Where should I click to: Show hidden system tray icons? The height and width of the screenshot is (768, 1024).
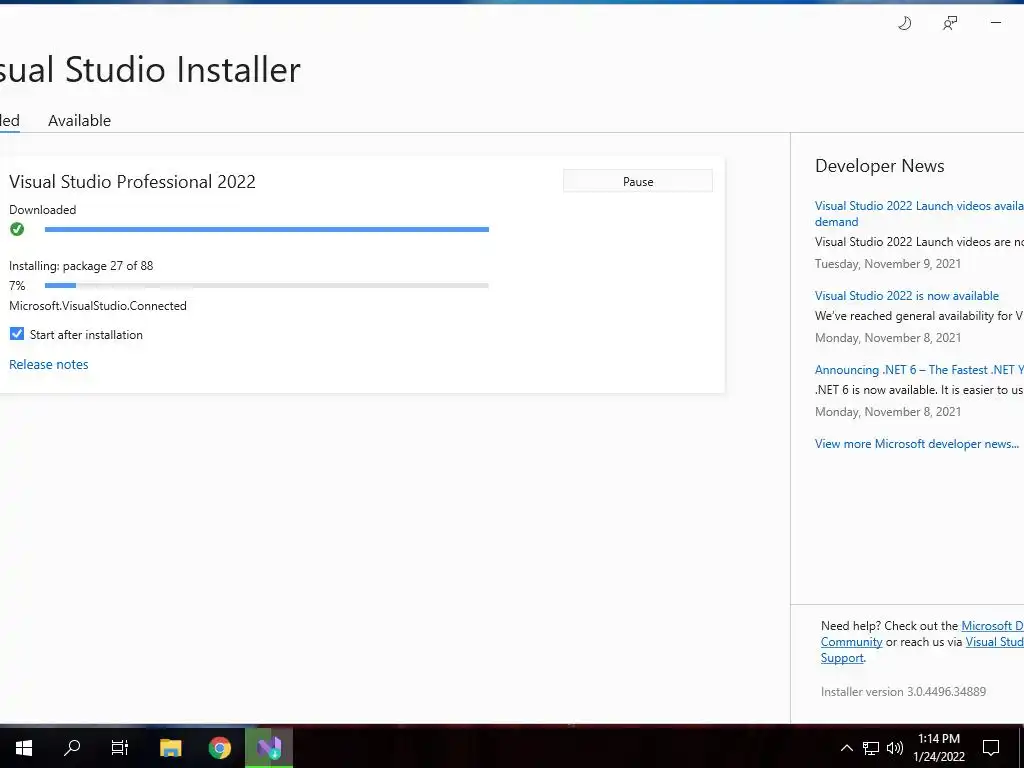(846, 748)
